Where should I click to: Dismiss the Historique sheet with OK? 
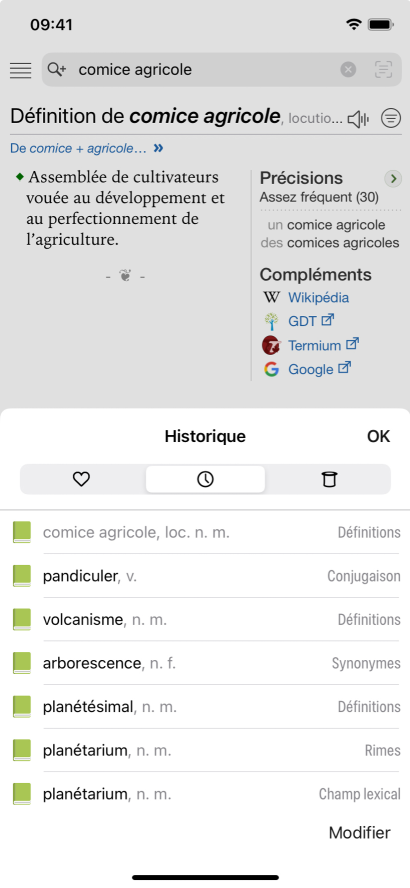[378, 436]
